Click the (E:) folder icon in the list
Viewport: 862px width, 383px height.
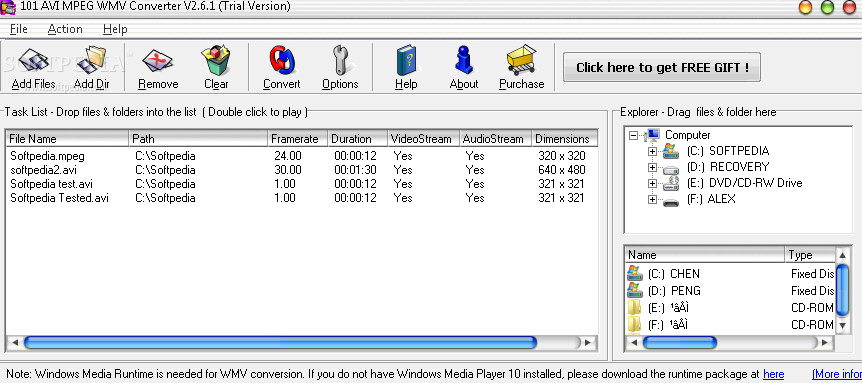(x=635, y=308)
